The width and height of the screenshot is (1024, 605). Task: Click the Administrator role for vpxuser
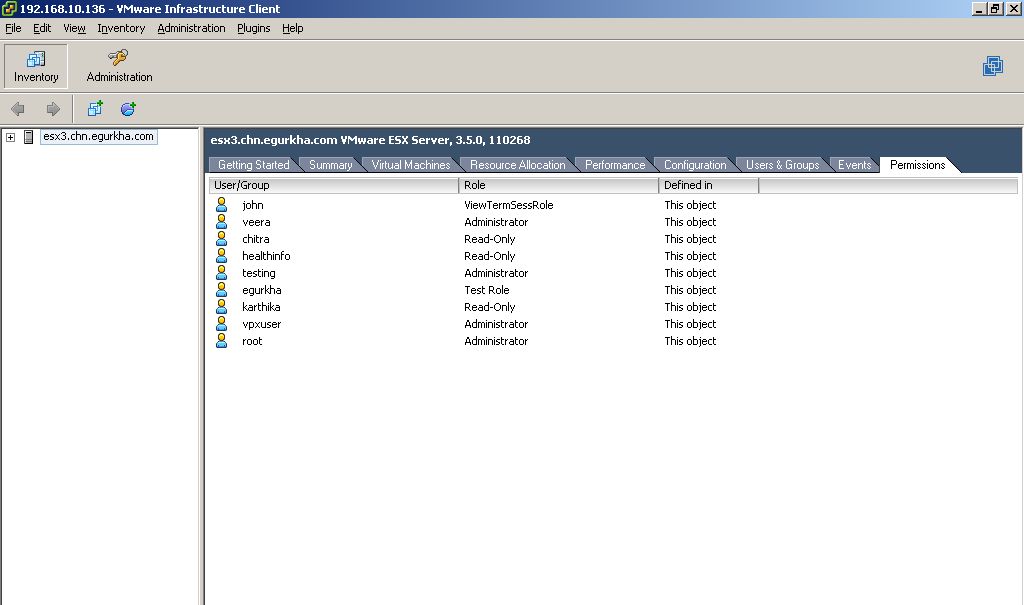[496, 323]
